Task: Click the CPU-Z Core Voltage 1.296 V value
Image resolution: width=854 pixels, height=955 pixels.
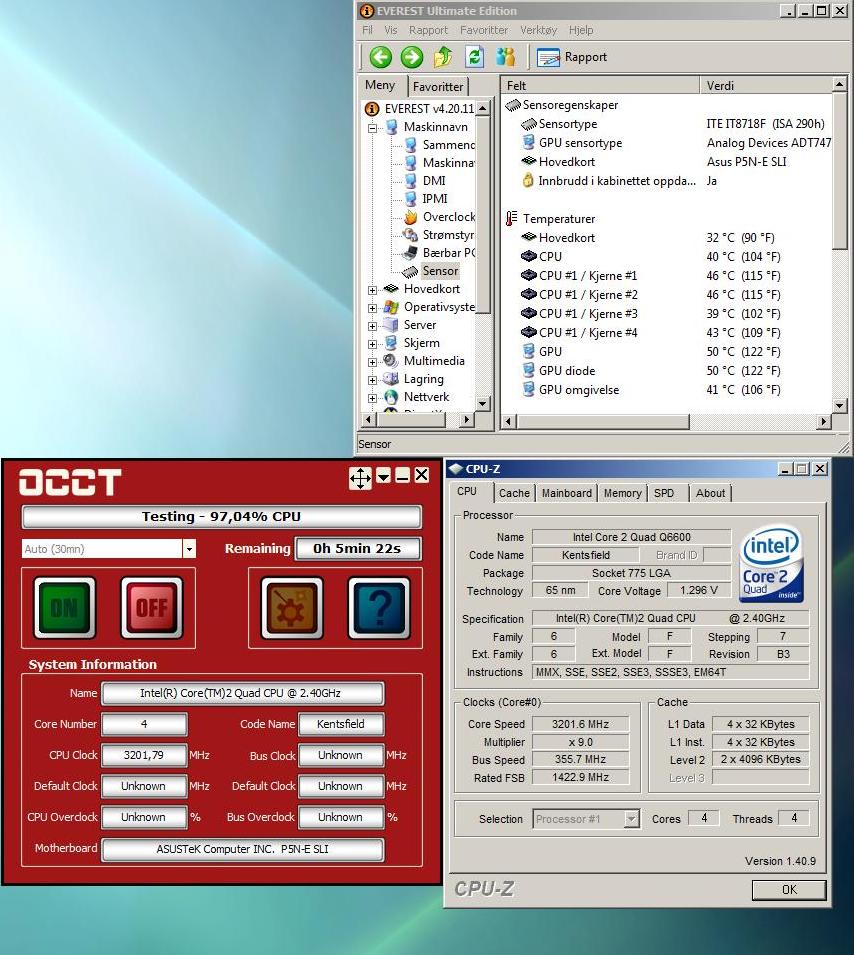Action: point(699,590)
